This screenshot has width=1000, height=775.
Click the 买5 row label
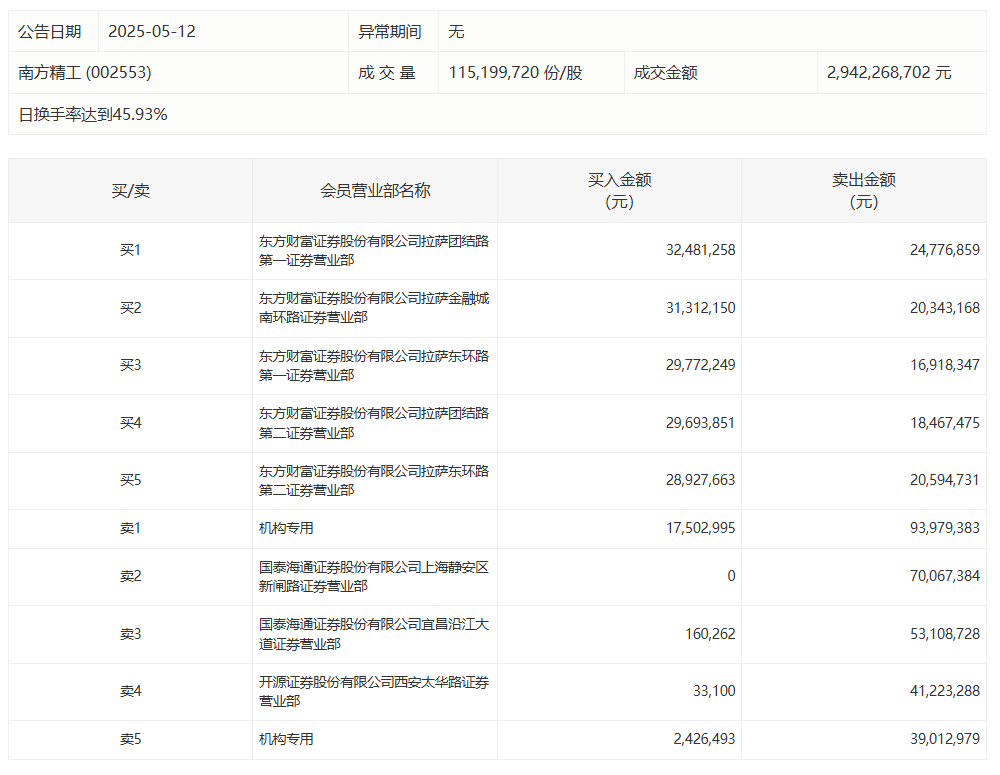click(x=130, y=481)
